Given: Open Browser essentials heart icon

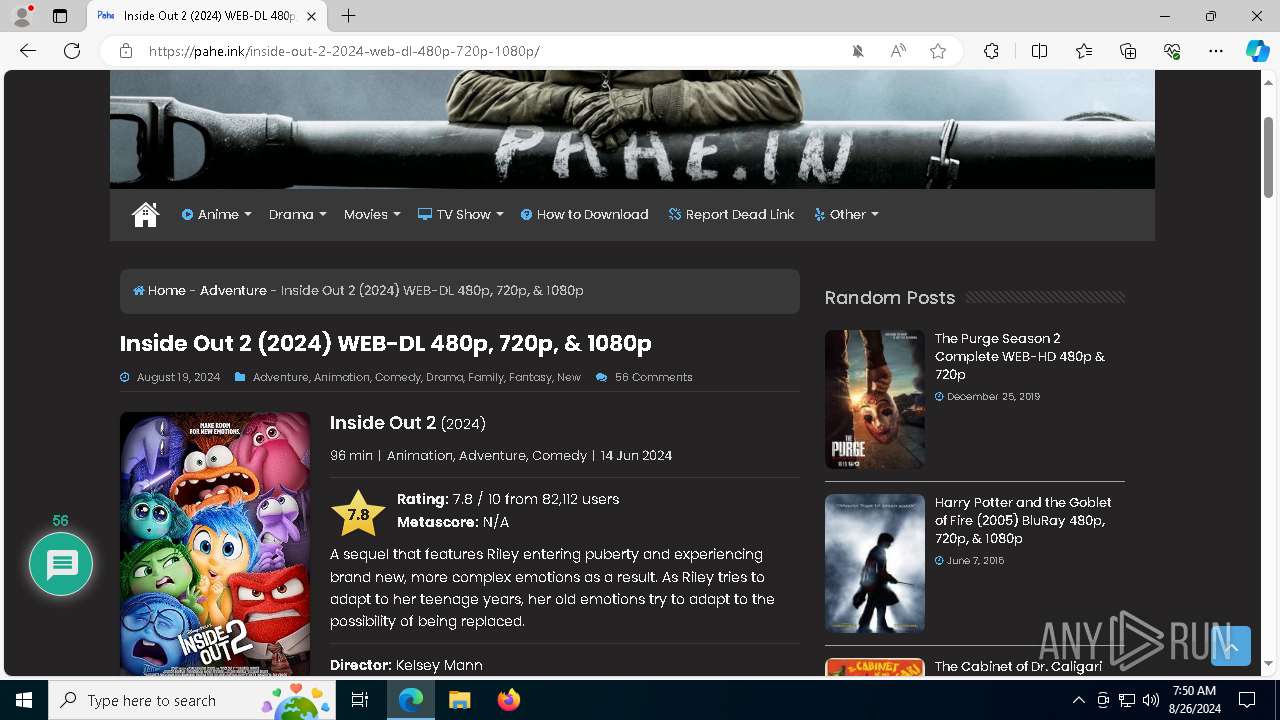Looking at the screenshot, I should (x=1172, y=51).
